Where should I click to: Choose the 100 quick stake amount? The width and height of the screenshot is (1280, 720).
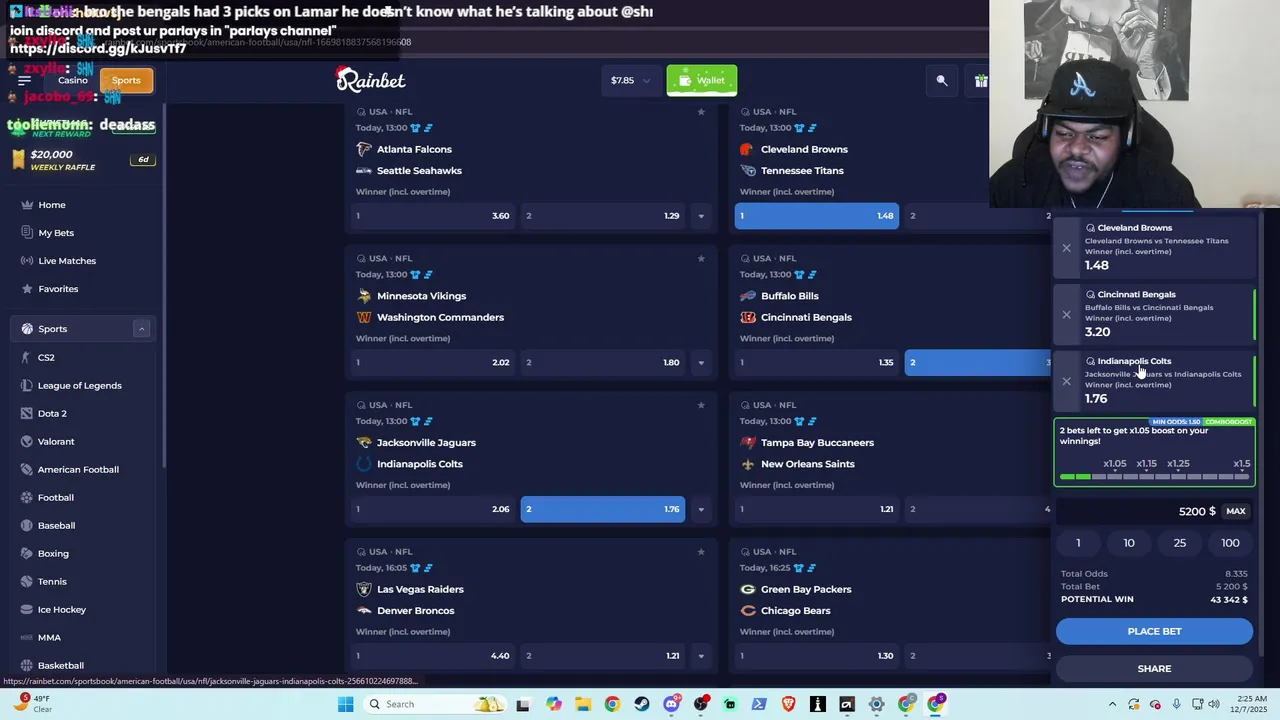coord(1230,543)
